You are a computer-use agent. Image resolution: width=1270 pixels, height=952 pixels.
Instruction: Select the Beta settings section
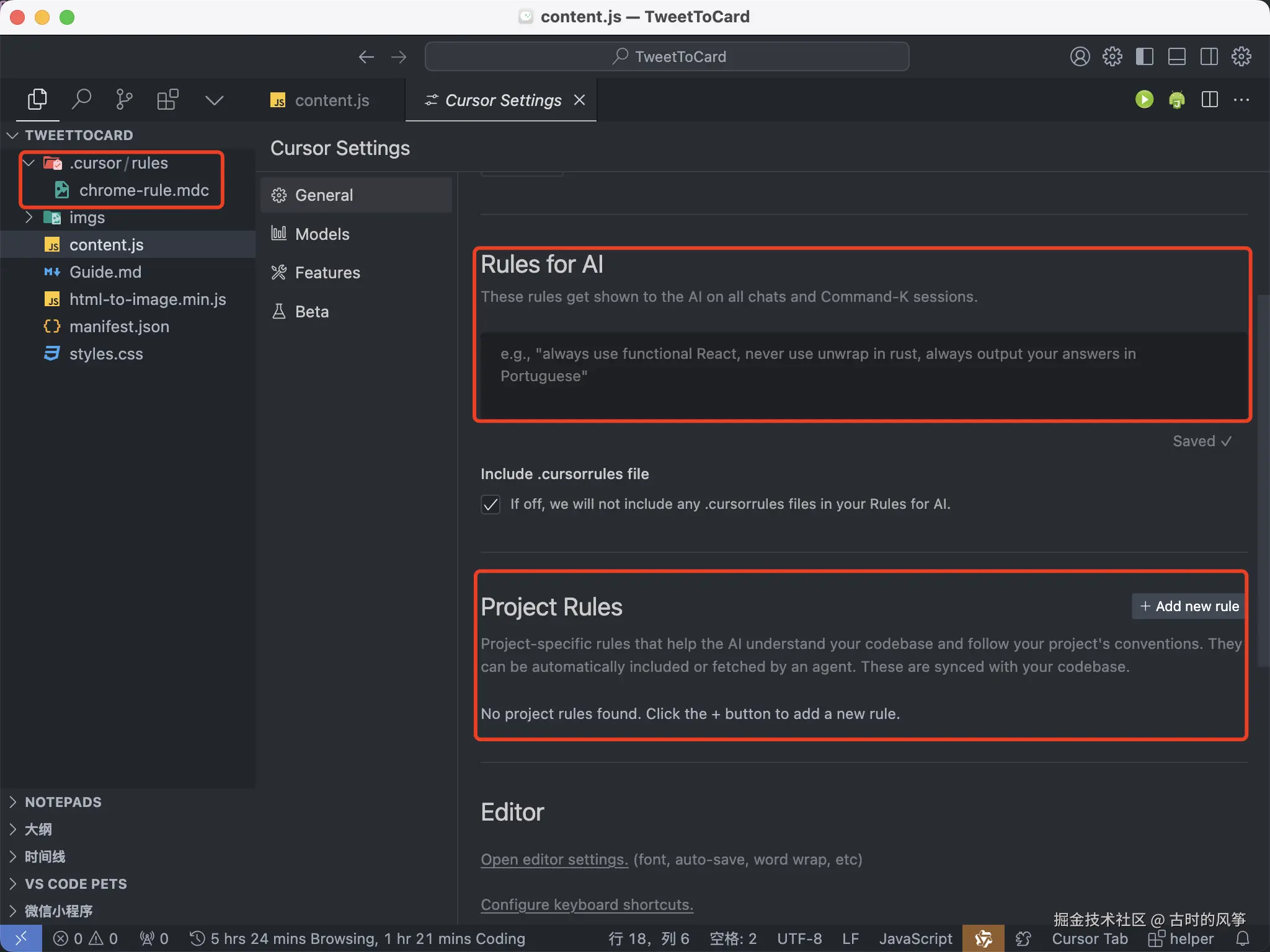click(356, 312)
